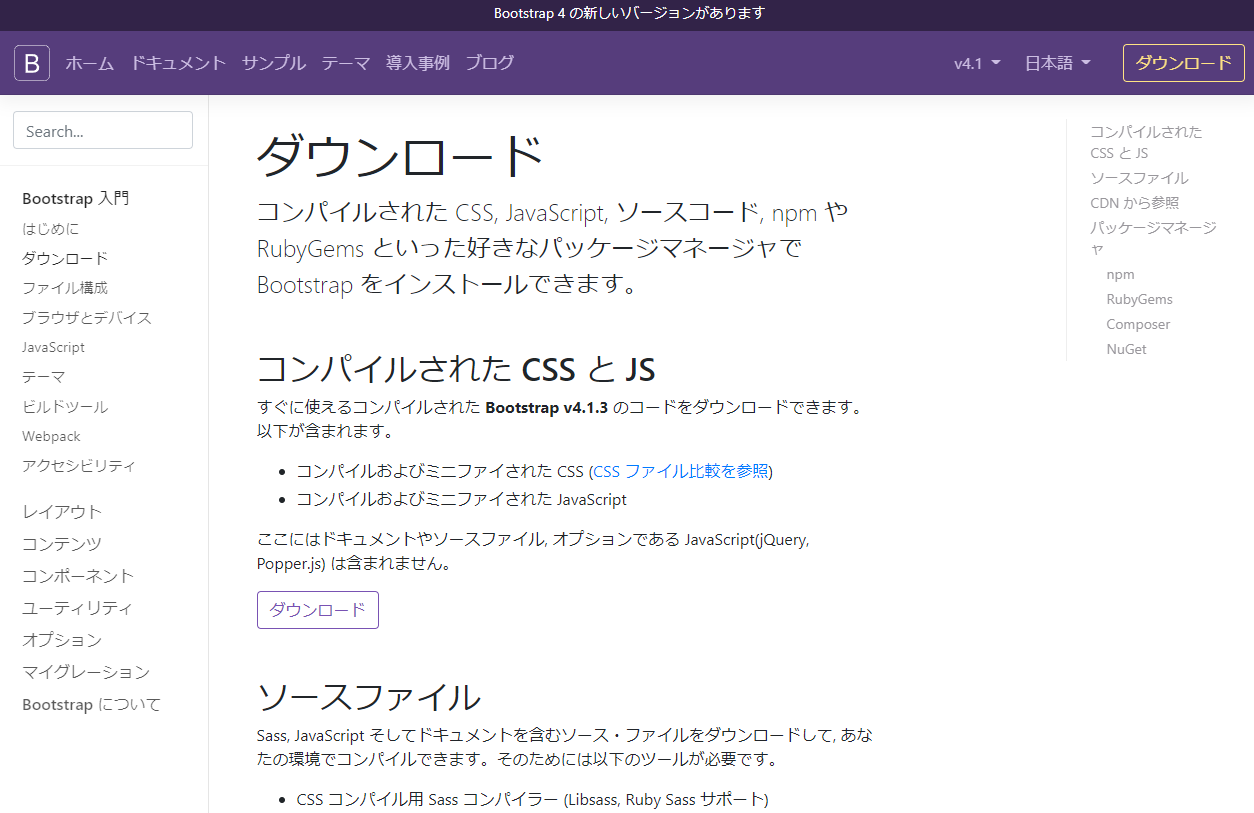The height and width of the screenshot is (813, 1254).
Task: Click the コンパイルされた CSS と JS section heading
Action: click(x=456, y=369)
